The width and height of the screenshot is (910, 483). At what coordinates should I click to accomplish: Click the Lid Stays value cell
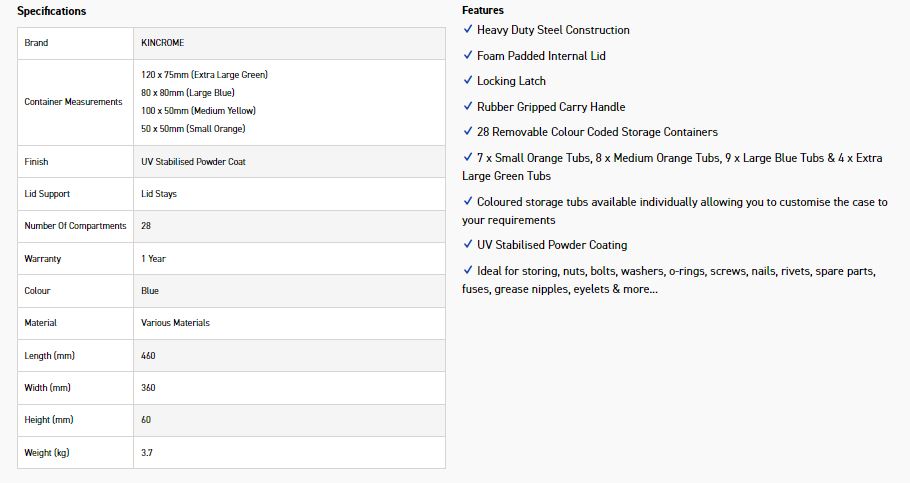click(x=290, y=194)
